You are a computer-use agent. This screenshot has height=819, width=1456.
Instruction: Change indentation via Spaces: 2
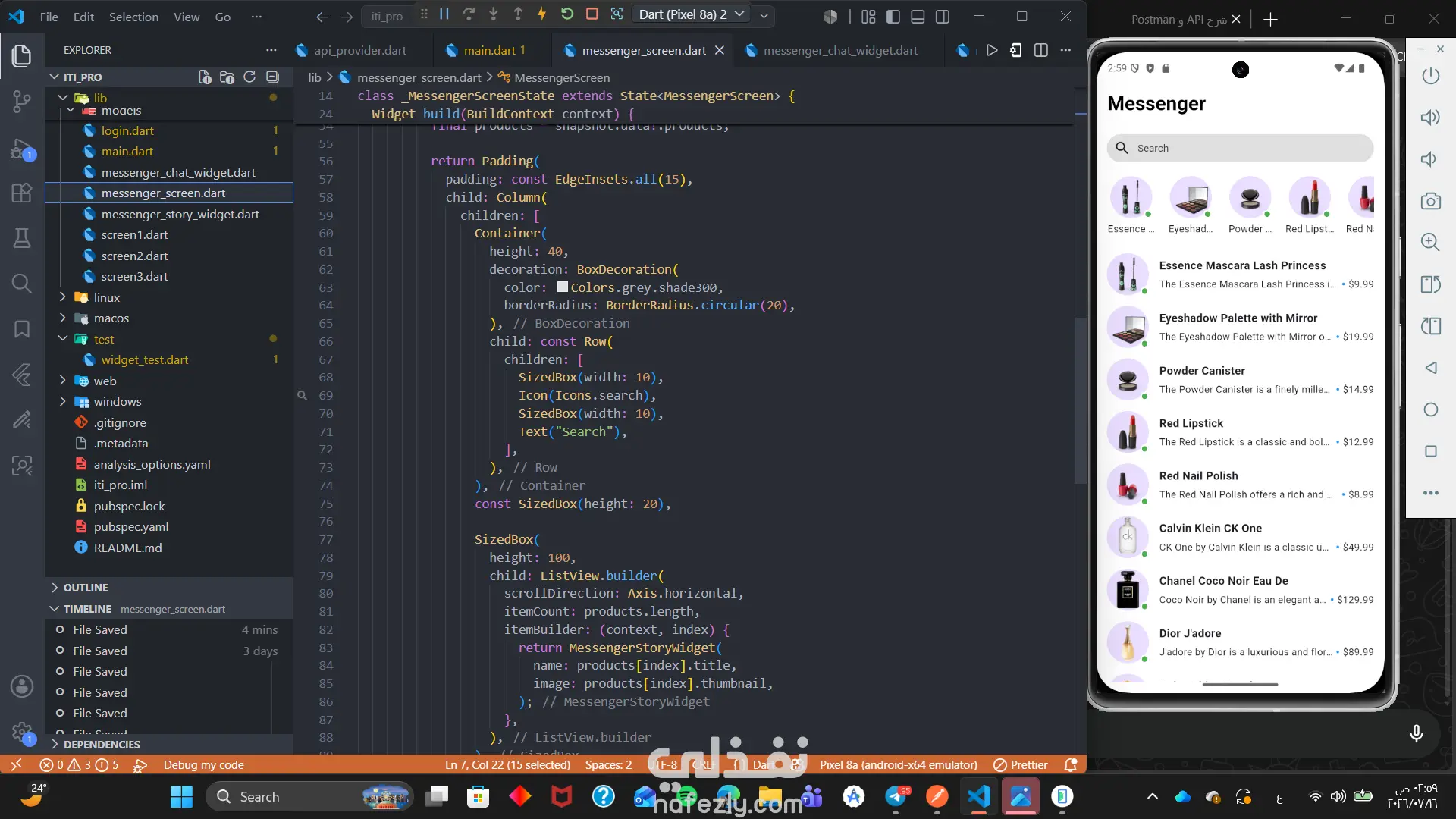click(x=608, y=764)
